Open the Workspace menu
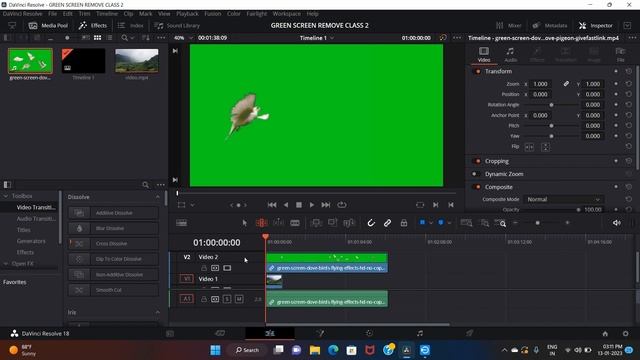Image resolution: width=640 pixels, height=360 pixels. [x=286, y=13]
